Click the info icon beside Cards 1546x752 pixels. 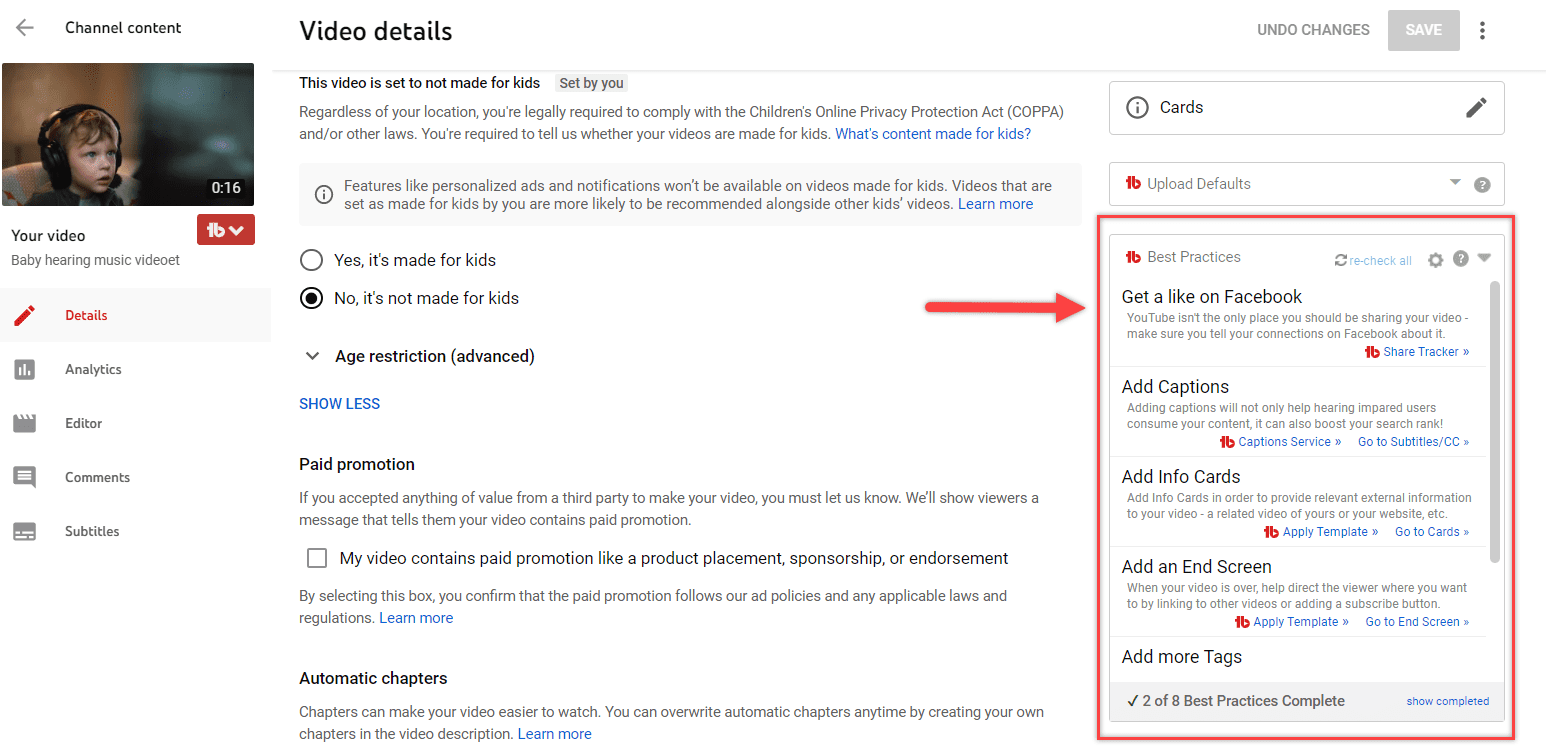[1137, 108]
